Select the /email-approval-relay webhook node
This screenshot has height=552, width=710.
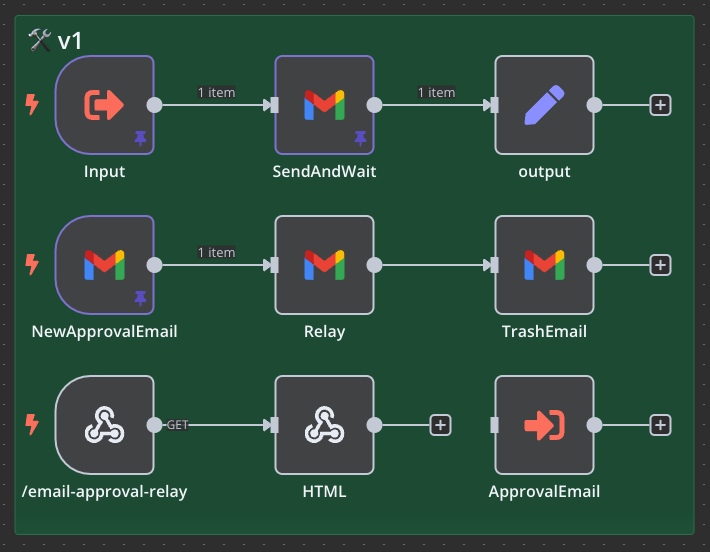point(105,425)
